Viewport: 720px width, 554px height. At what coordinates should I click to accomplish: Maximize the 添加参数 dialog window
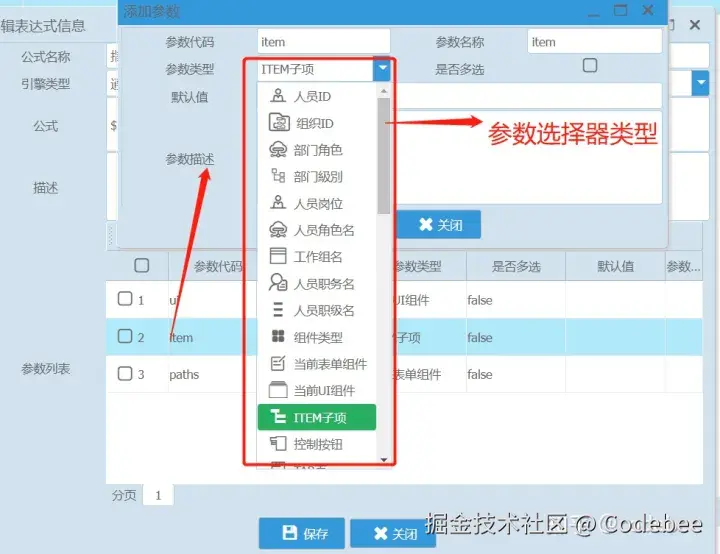click(620, 10)
